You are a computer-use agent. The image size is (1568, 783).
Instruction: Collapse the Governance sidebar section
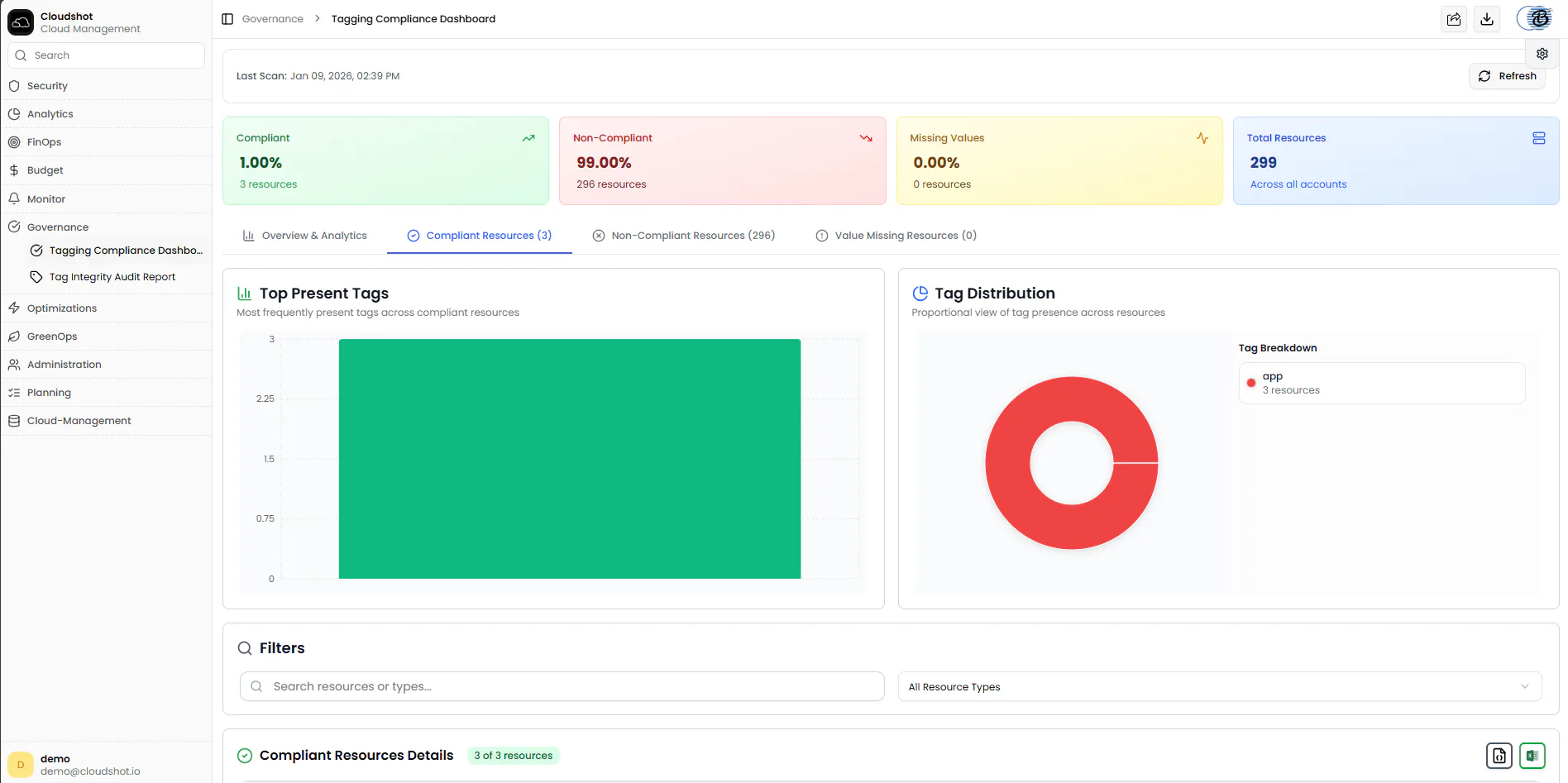pos(106,227)
